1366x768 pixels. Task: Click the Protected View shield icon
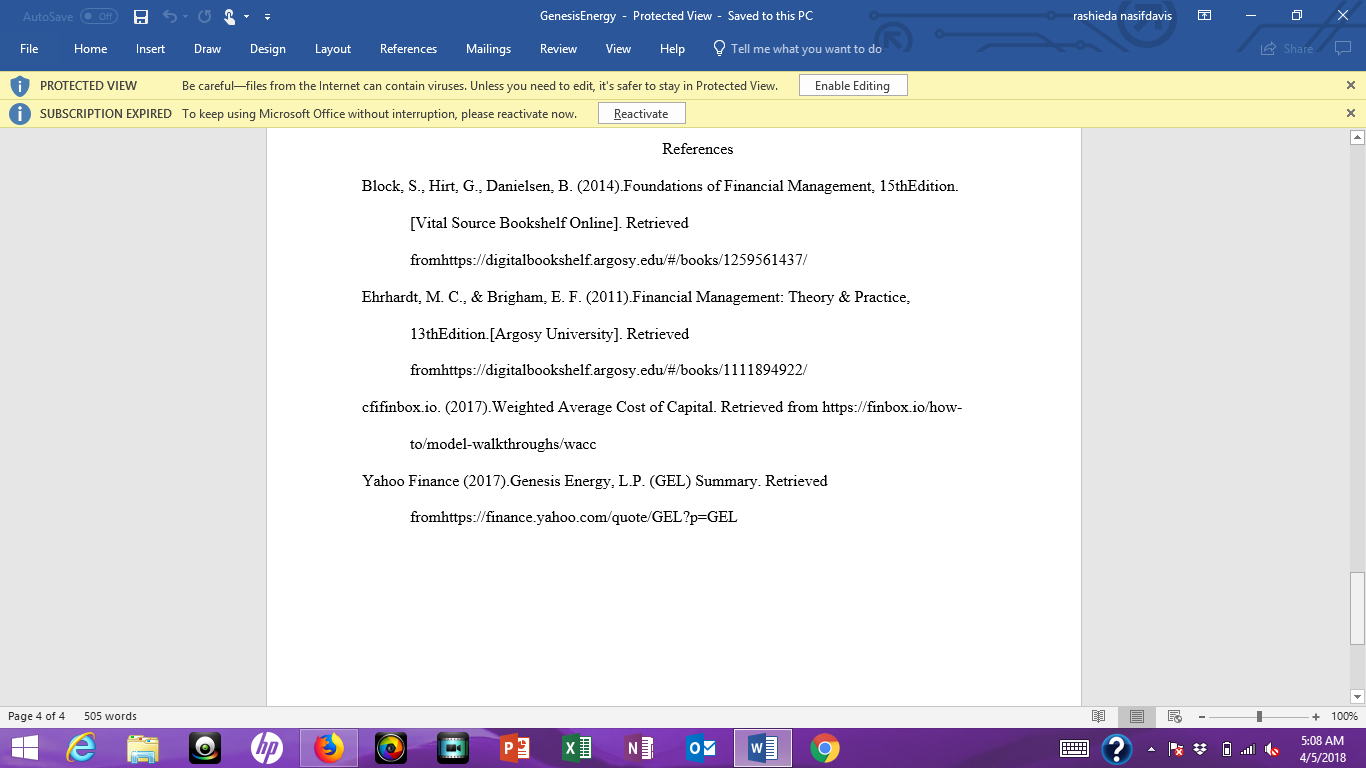[20, 86]
